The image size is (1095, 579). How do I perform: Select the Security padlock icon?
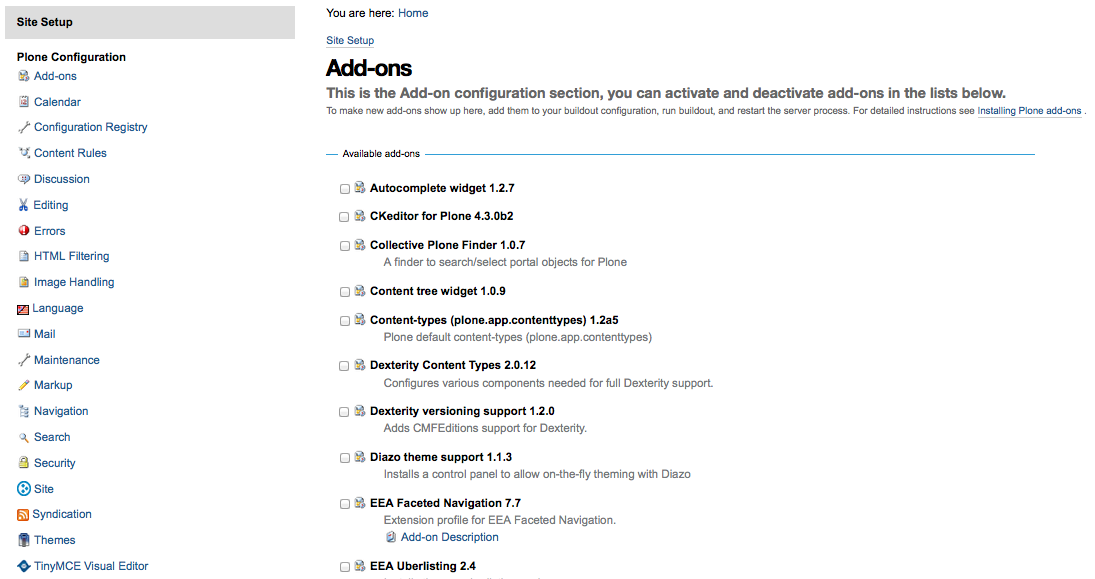pyautogui.click(x=24, y=462)
